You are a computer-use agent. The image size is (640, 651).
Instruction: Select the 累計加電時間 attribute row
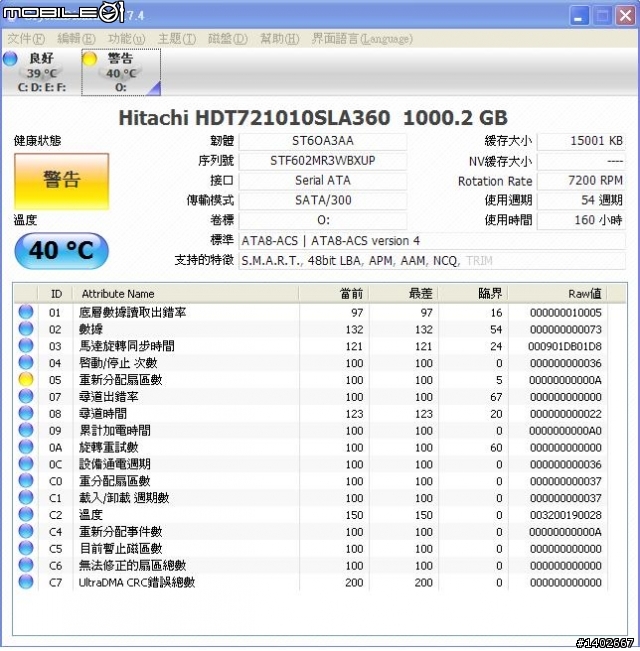(x=310, y=431)
